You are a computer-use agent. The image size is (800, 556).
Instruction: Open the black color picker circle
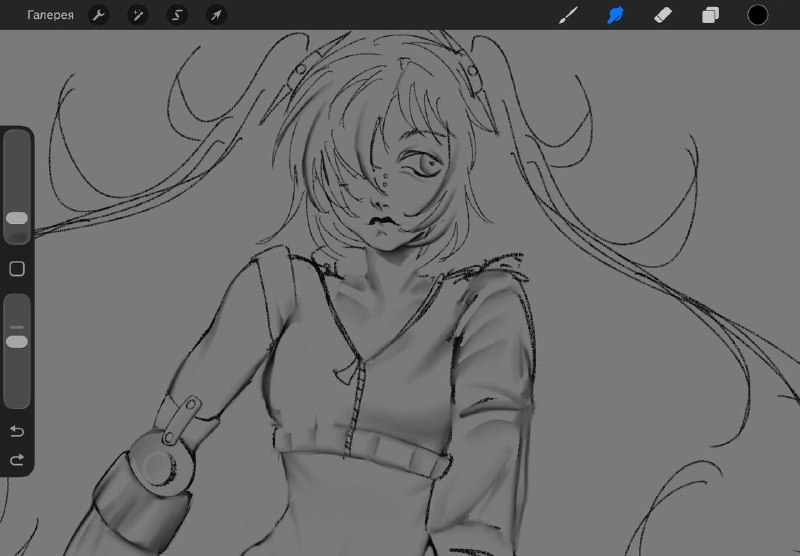tap(758, 15)
